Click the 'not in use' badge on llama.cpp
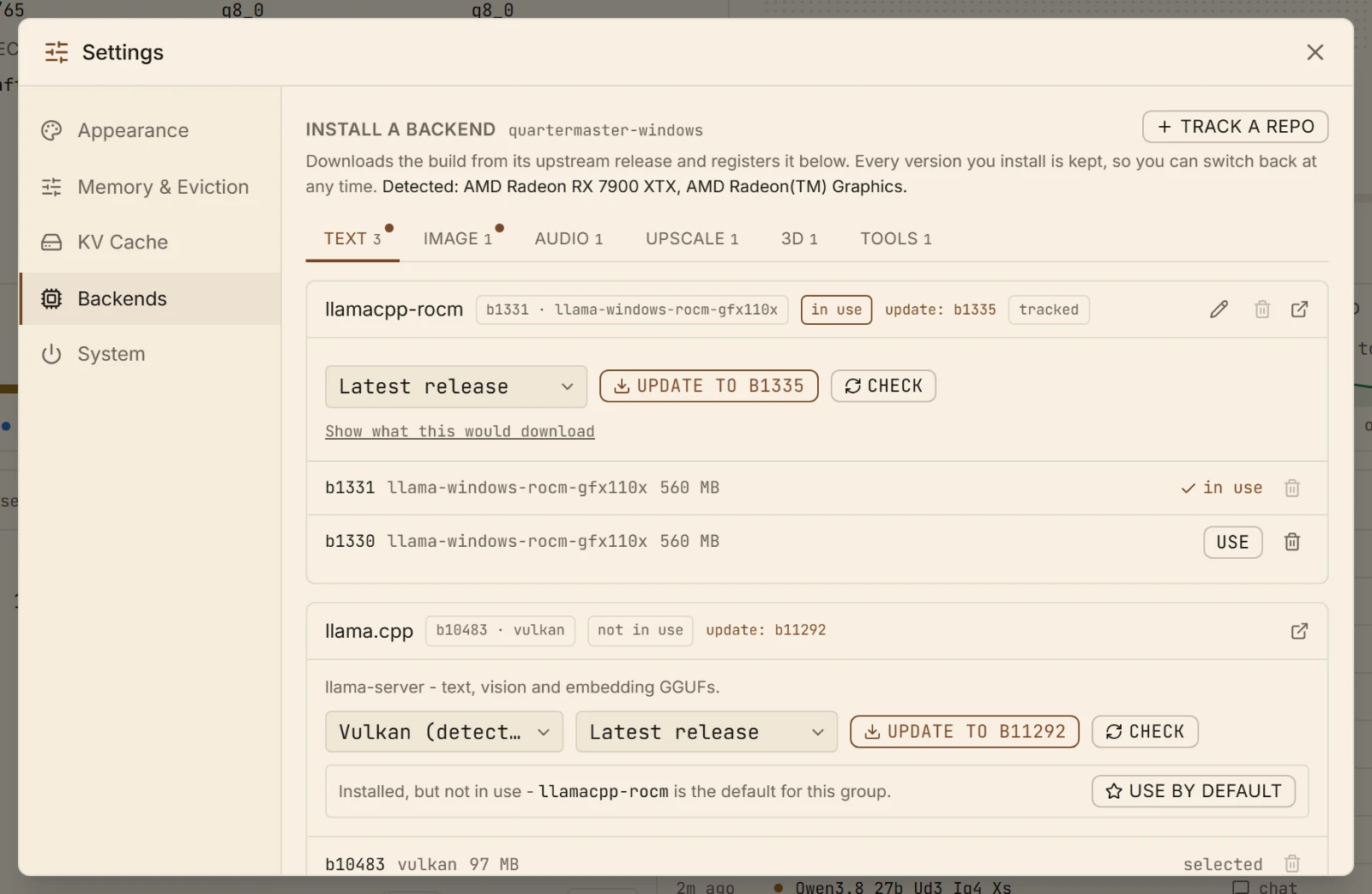 coord(641,631)
